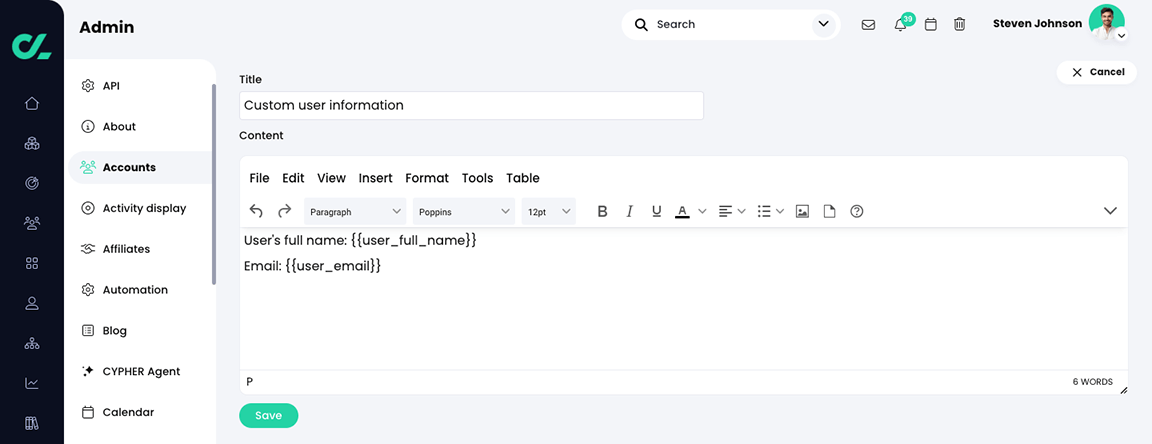Open the line chart reports icon

[32, 383]
